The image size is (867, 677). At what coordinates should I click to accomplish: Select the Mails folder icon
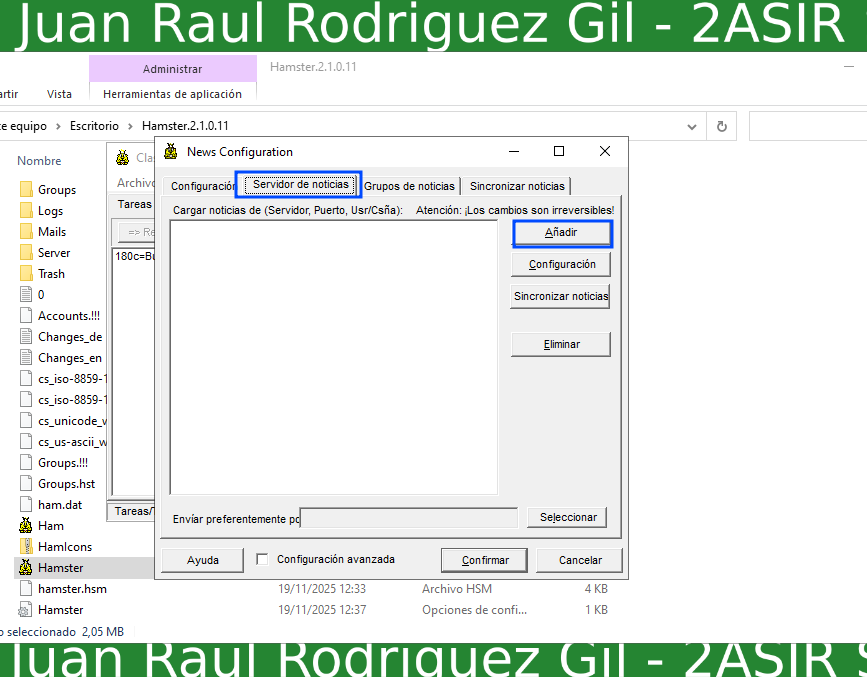point(26,232)
